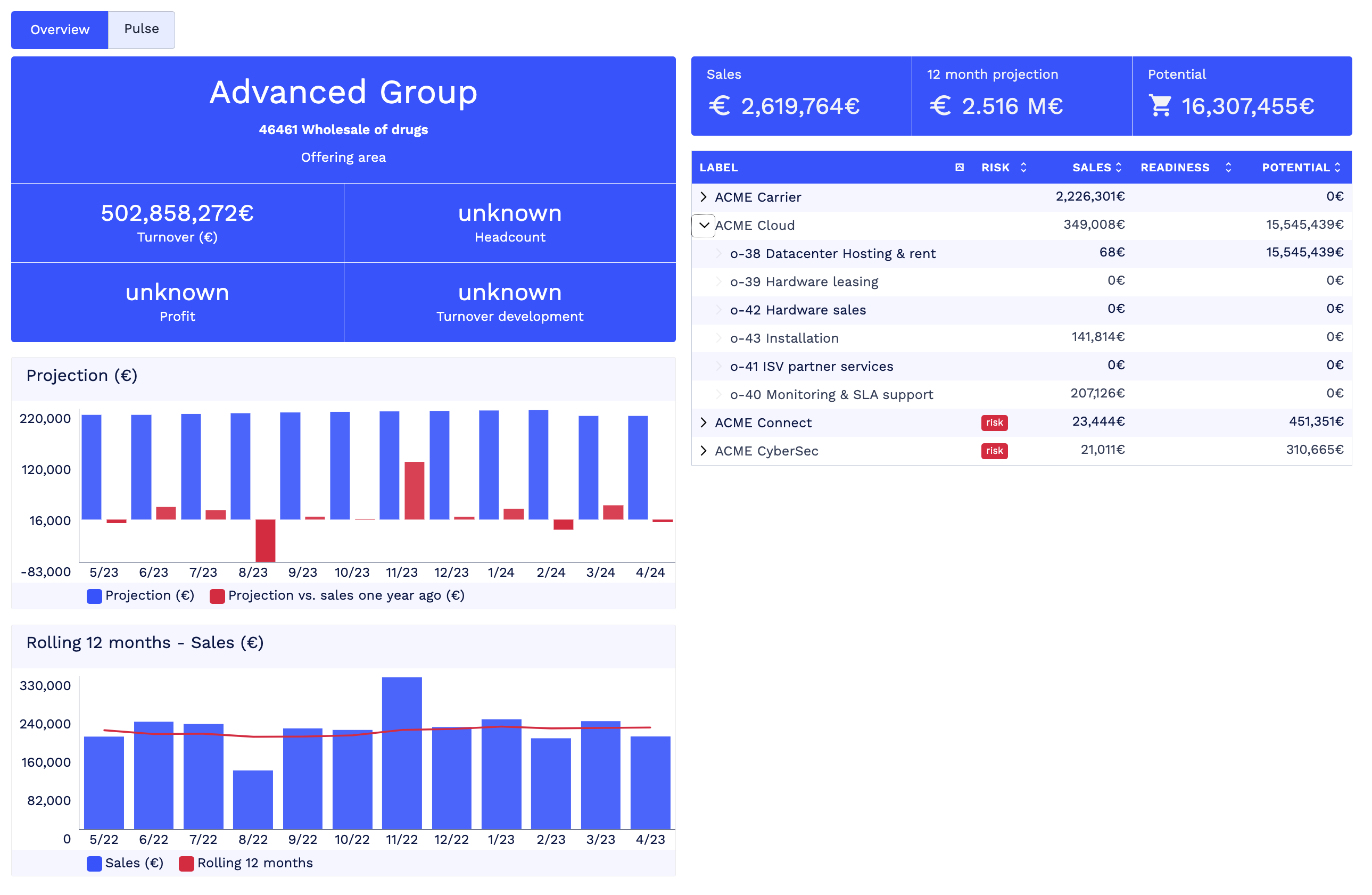Click the sort icon next to RISK column
The height and width of the screenshot is (895, 1372).
(x=1024, y=167)
